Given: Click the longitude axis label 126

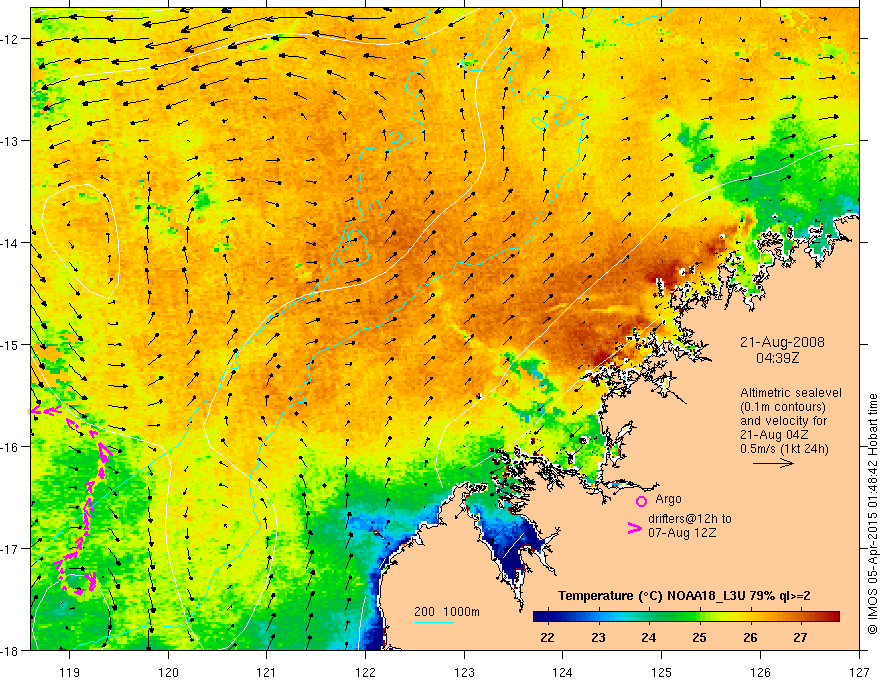Looking at the screenshot, I should (760, 672).
